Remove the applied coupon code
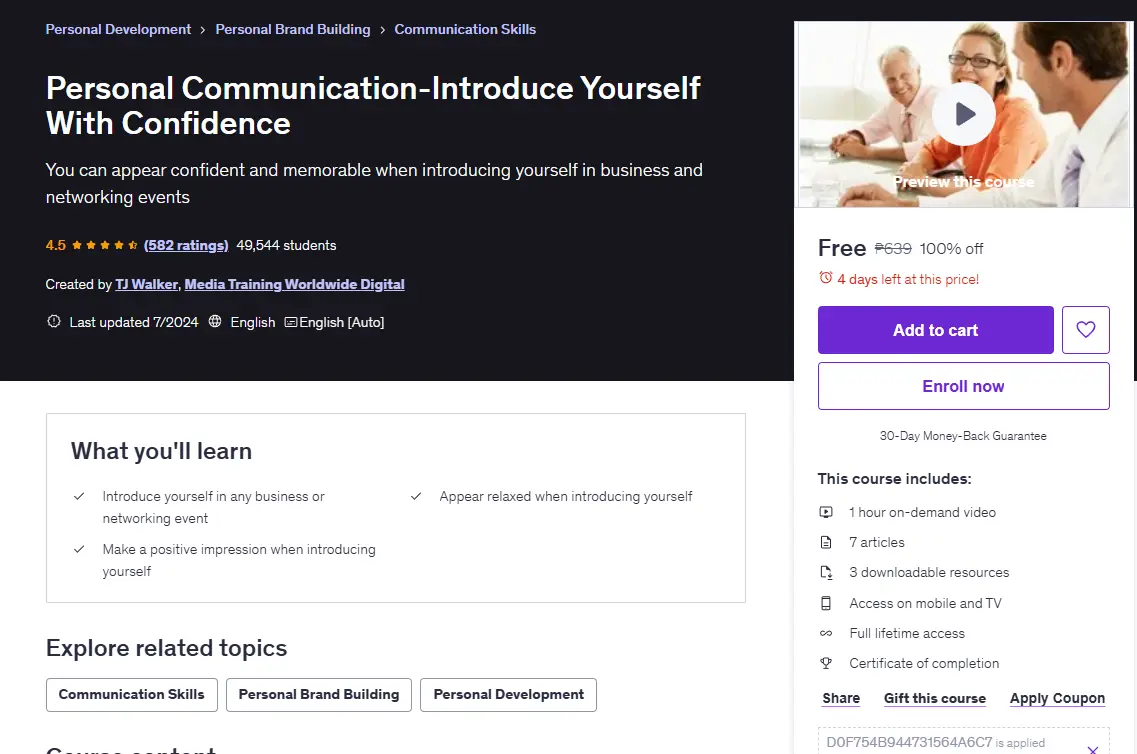This screenshot has width=1137, height=754. [x=1093, y=749]
